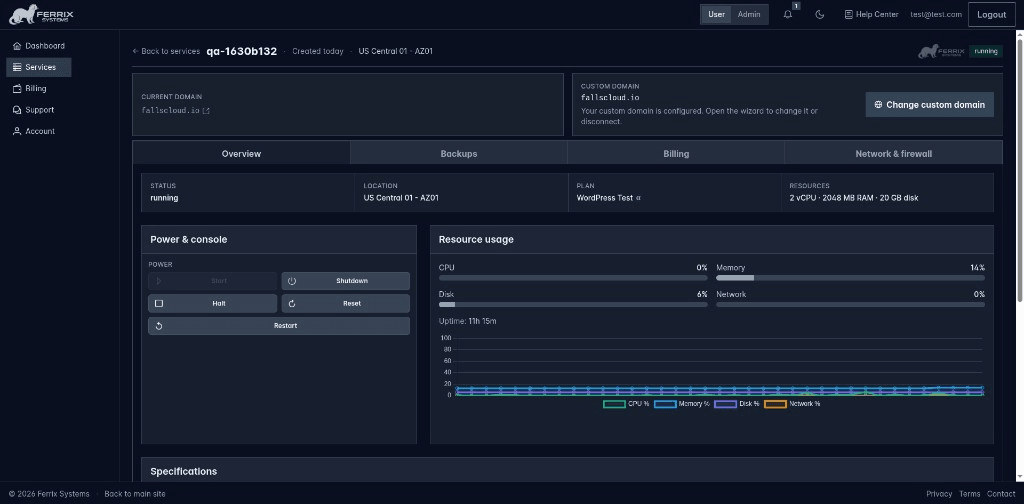Open the Overview tab
Screen dimensions: 1024x504
[x=241, y=154]
